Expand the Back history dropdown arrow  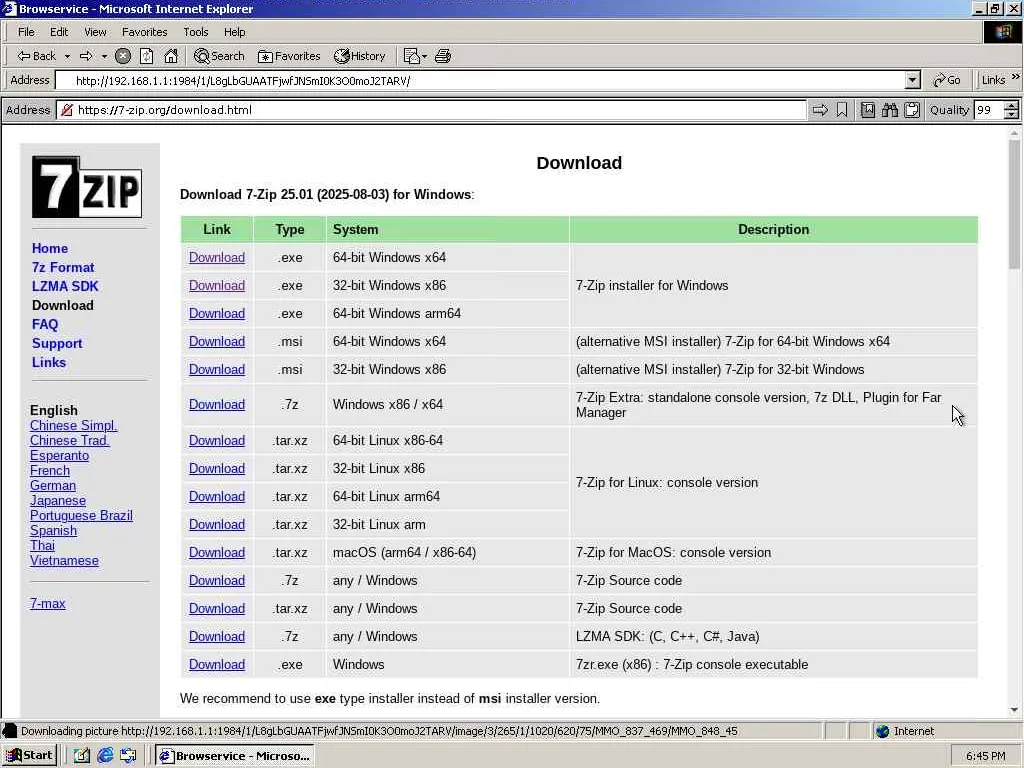pyautogui.click(x=67, y=56)
